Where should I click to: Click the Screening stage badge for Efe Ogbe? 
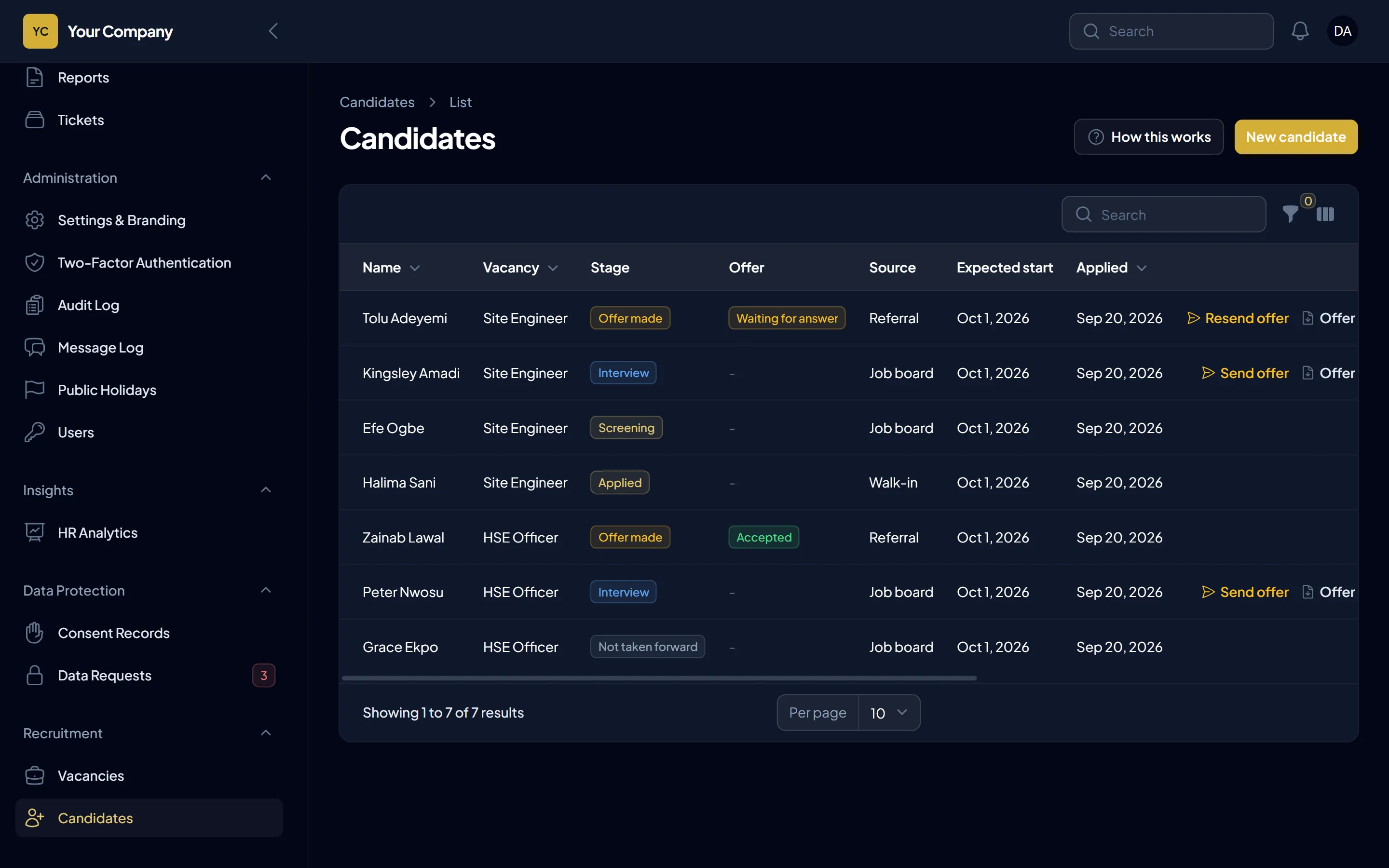[626, 428]
